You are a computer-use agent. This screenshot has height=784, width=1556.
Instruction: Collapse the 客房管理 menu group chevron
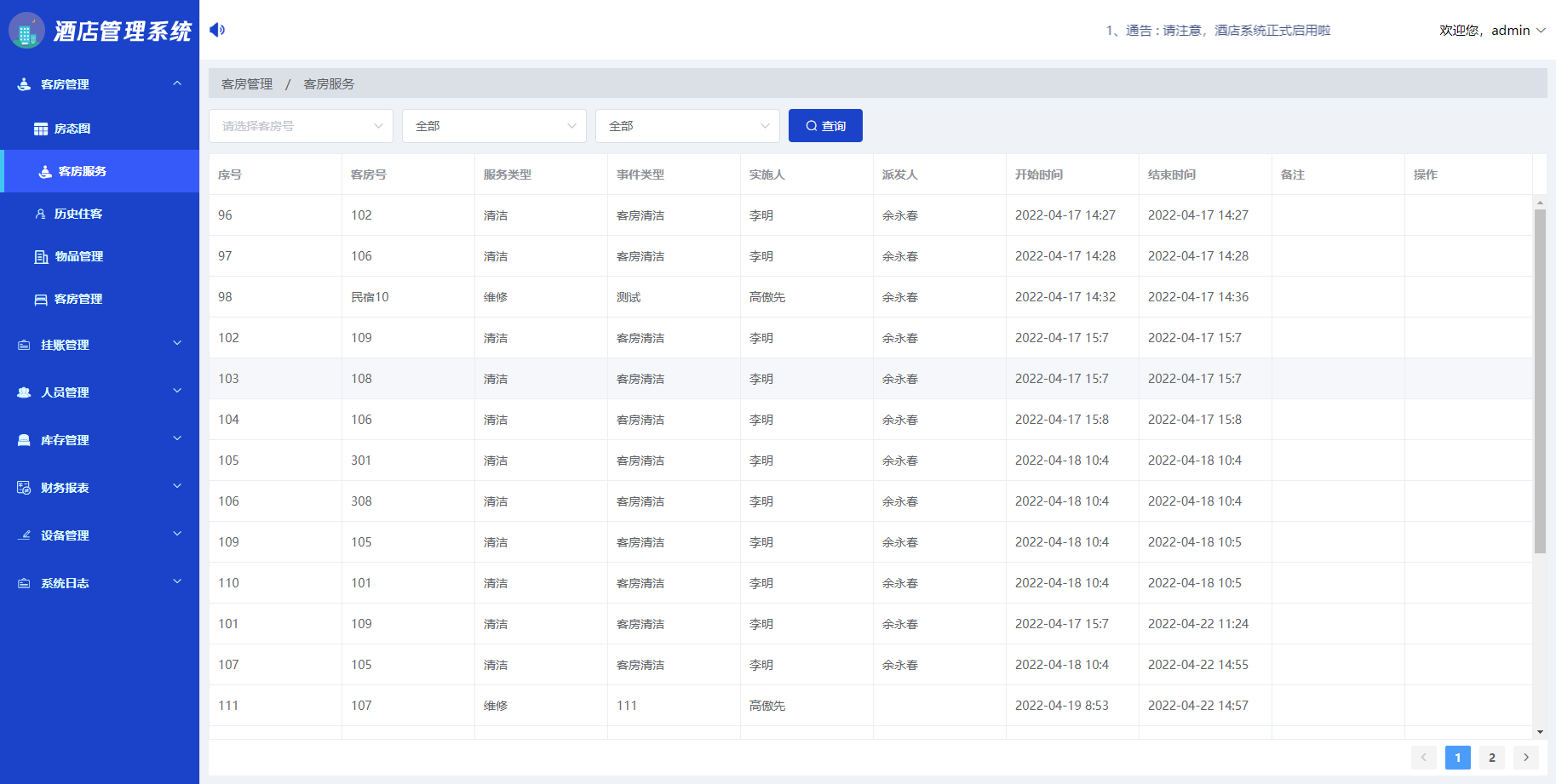pyautogui.click(x=177, y=83)
